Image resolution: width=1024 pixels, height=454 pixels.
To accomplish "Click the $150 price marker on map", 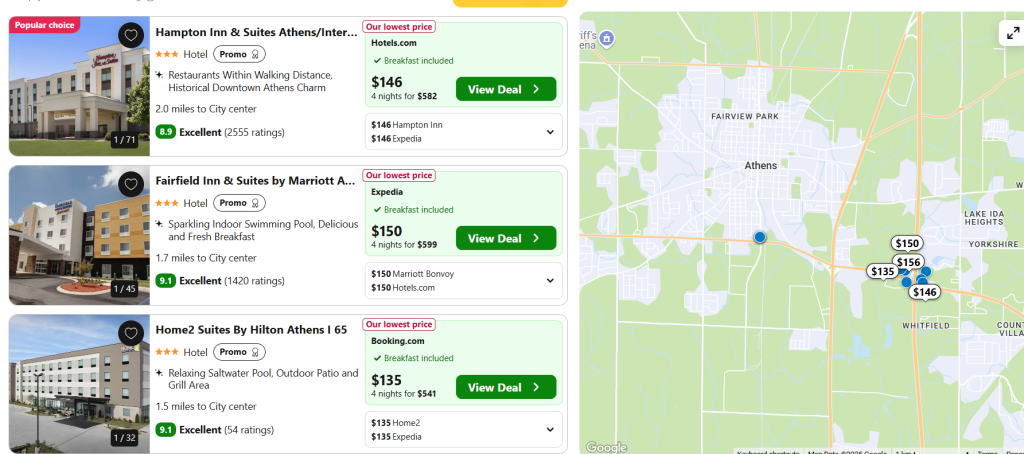I will click(x=907, y=243).
